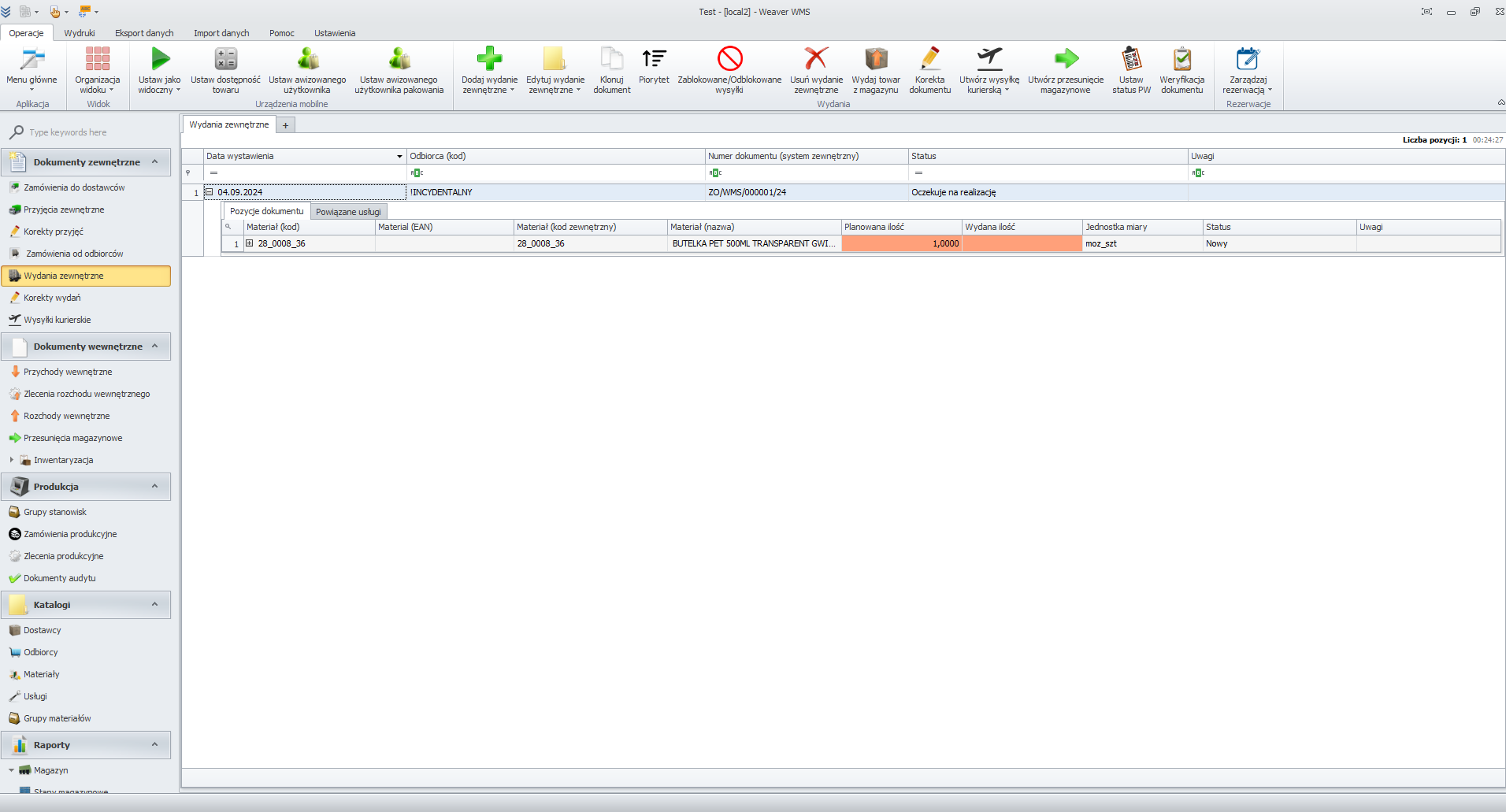Collapse the Dokumenty zewnętrzne sidebar group
The image size is (1506, 812).
coord(155,162)
